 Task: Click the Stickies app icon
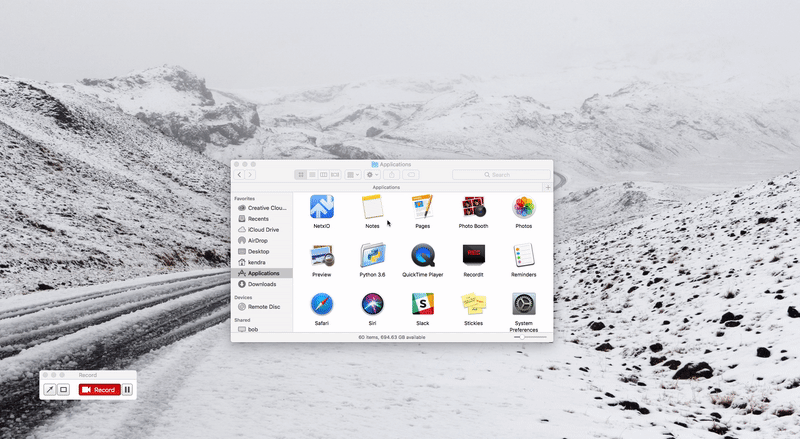473,304
